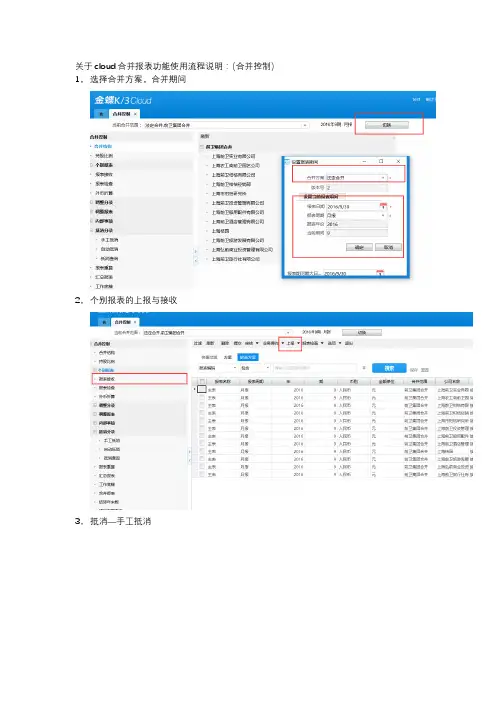Select the 方案 filter tab
The image size is (496, 702).
point(227,357)
